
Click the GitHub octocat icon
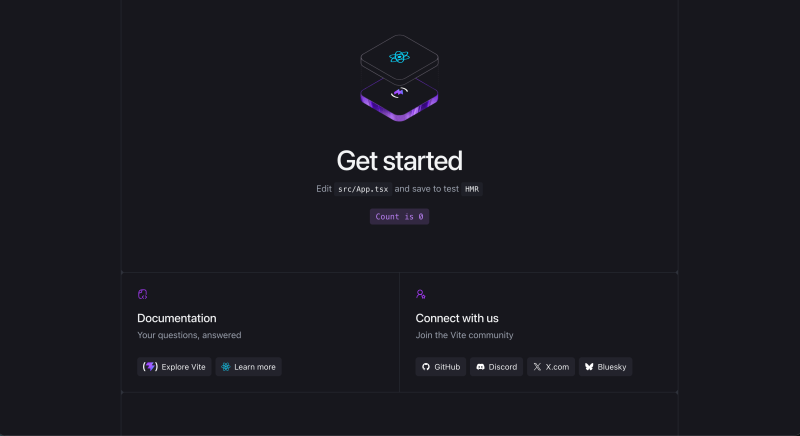pos(426,367)
